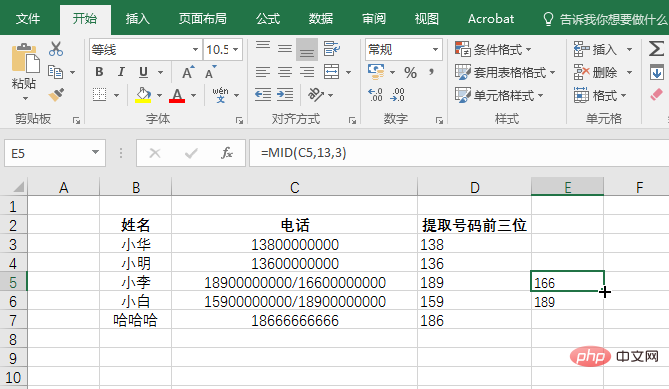Click the AutoSum sigma icon

coord(656,49)
